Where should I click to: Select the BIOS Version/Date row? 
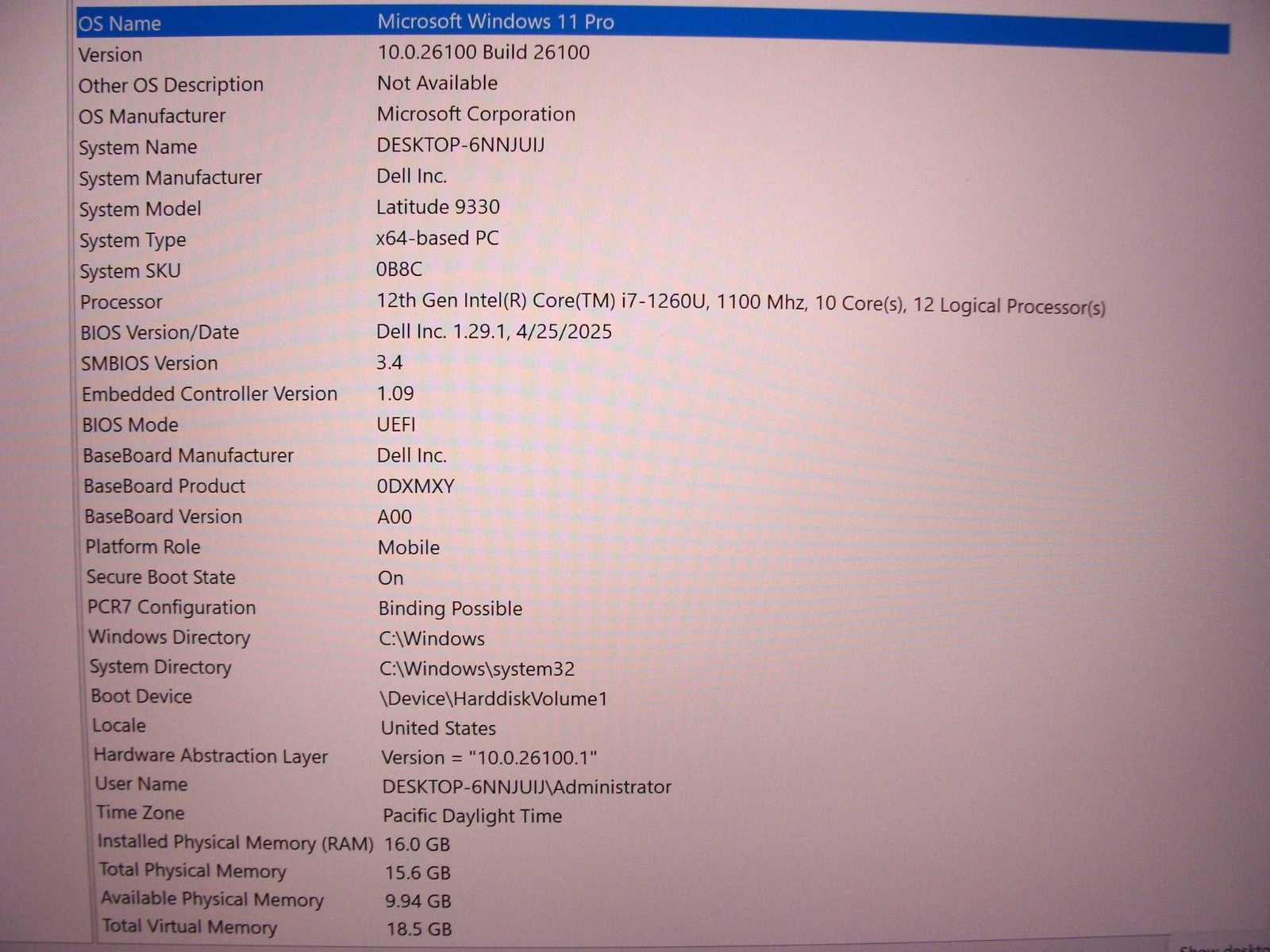[x=160, y=332]
